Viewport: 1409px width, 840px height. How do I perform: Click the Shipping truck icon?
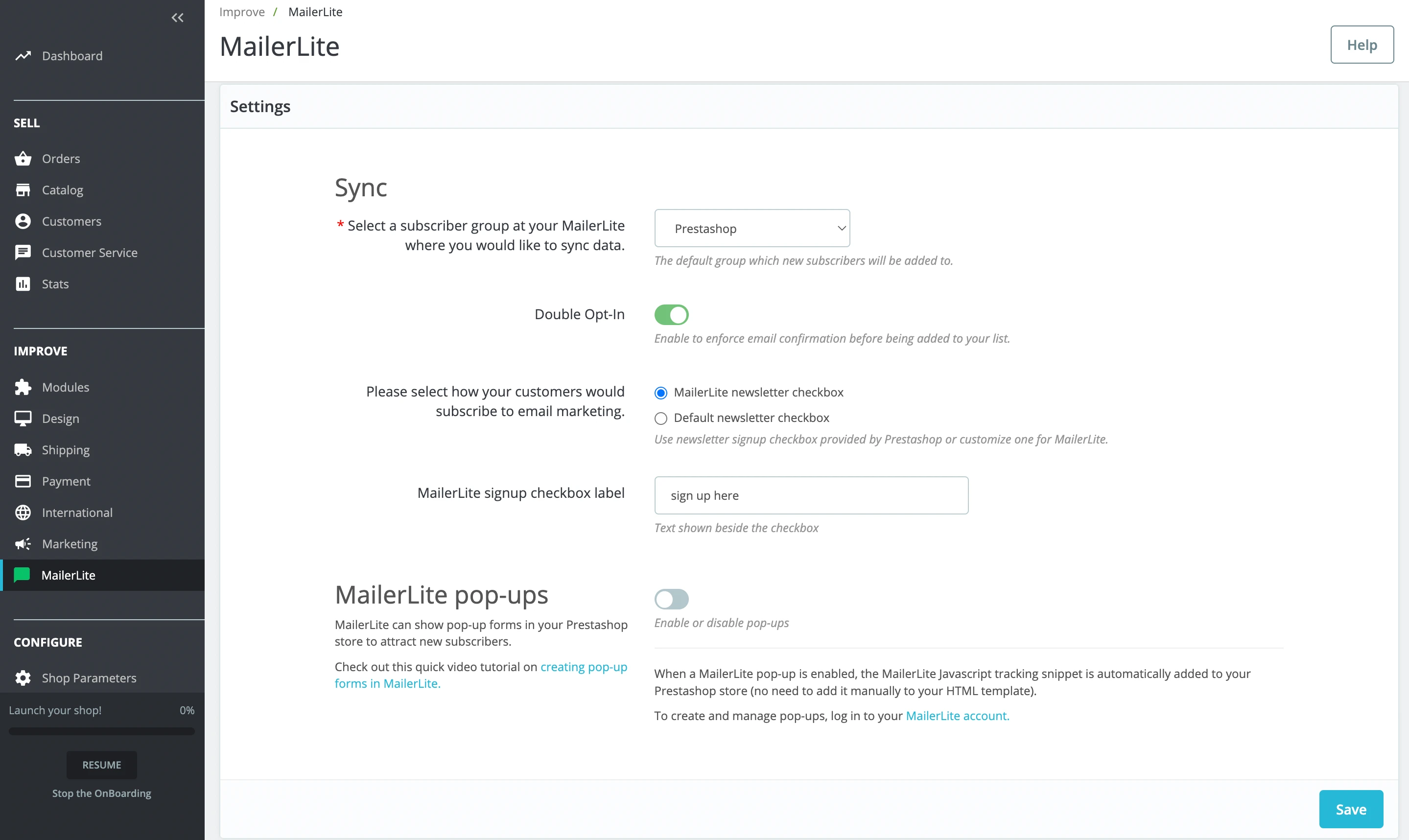point(23,450)
